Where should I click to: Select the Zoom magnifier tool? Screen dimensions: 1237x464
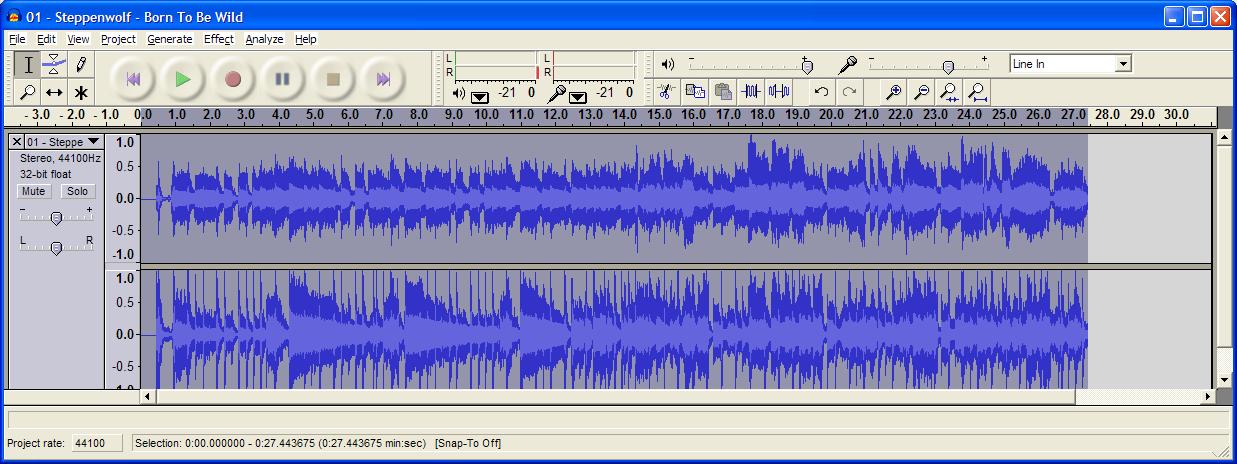click(x=29, y=91)
